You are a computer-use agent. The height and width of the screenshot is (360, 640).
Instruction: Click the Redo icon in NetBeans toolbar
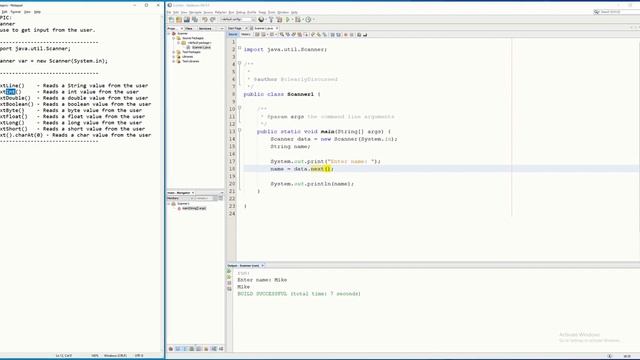pos(213,20)
